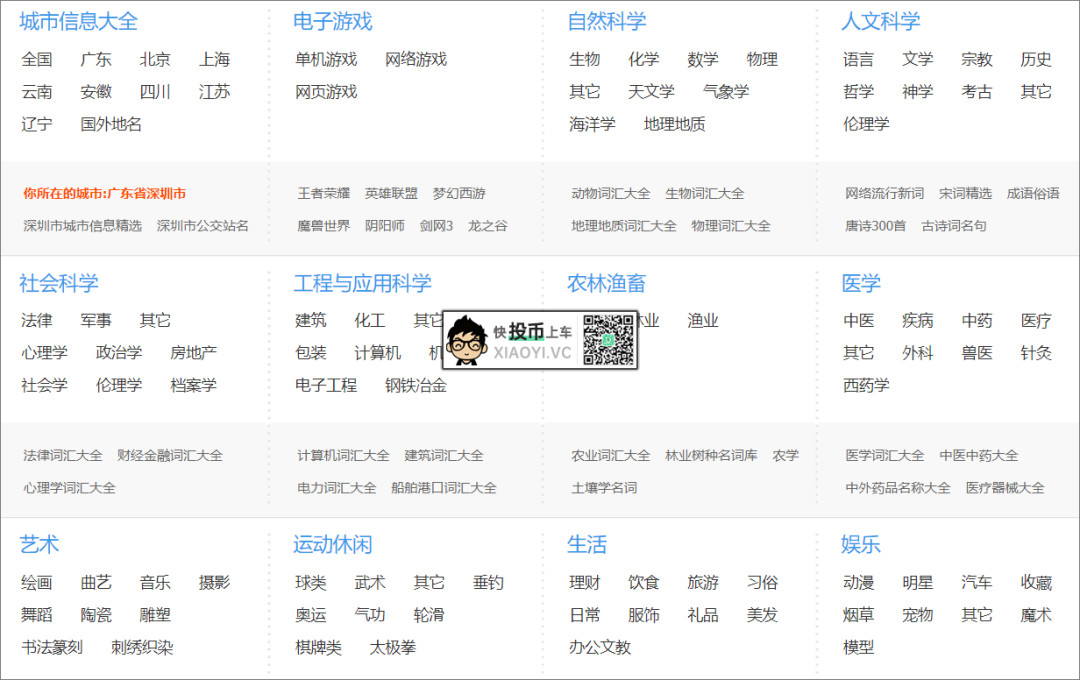
Task: Open the 网页游戏 subcategory
Action: click(x=326, y=92)
